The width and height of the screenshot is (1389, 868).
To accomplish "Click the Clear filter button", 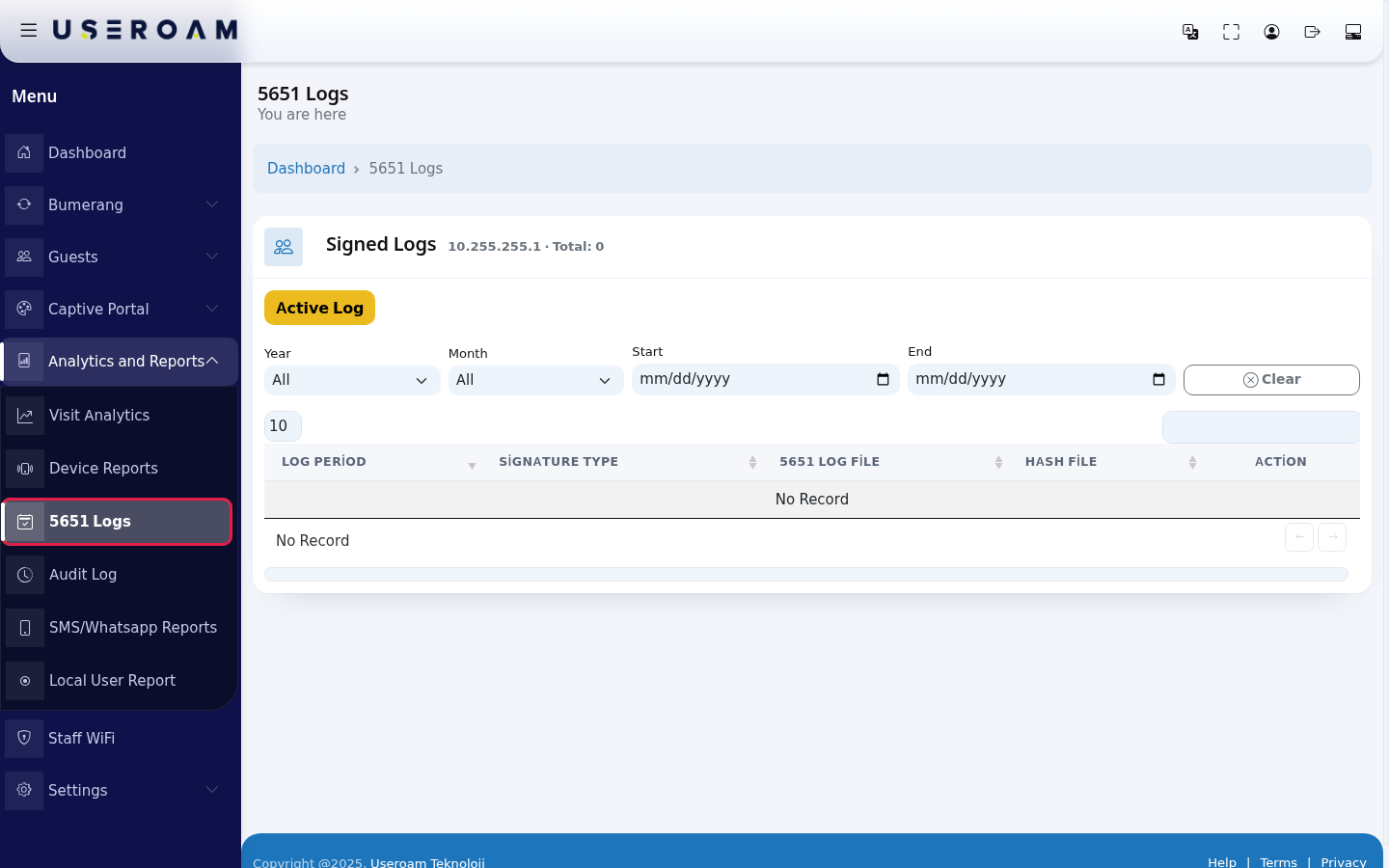I will [x=1271, y=380].
